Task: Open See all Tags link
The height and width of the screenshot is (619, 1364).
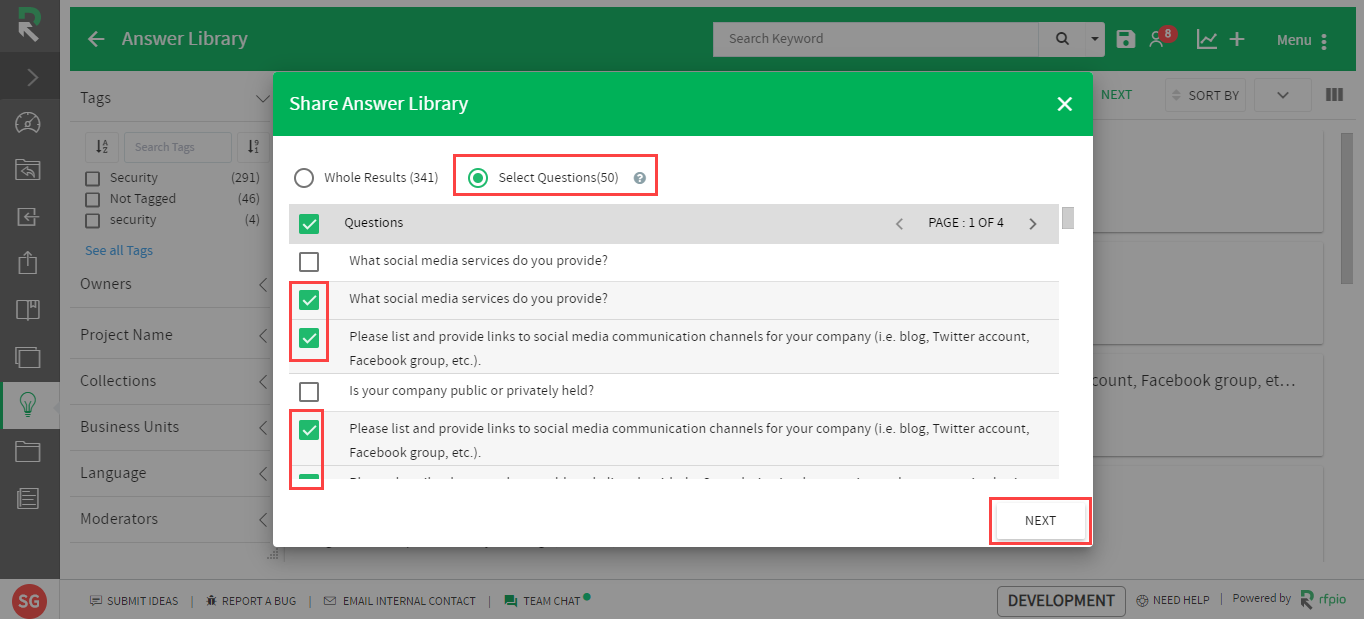Action: 119,250
